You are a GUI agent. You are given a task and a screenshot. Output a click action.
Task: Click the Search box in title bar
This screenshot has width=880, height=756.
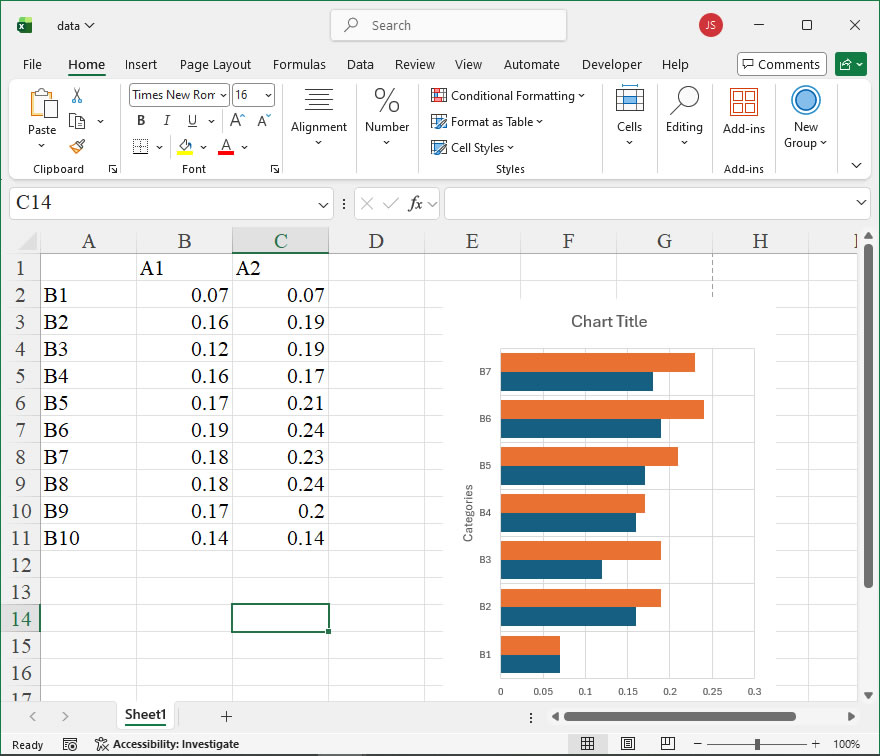pos(448,25)
